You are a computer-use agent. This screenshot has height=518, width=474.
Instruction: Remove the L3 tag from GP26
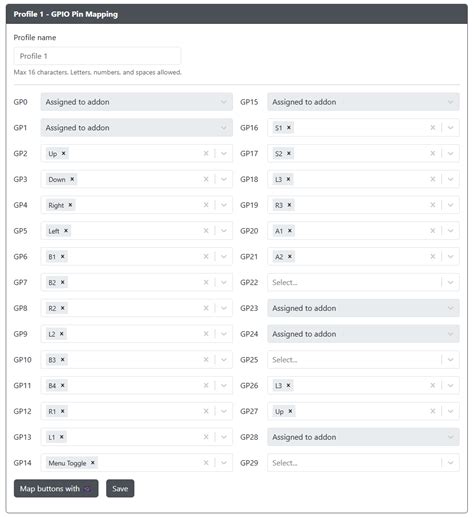pos(289,385)
